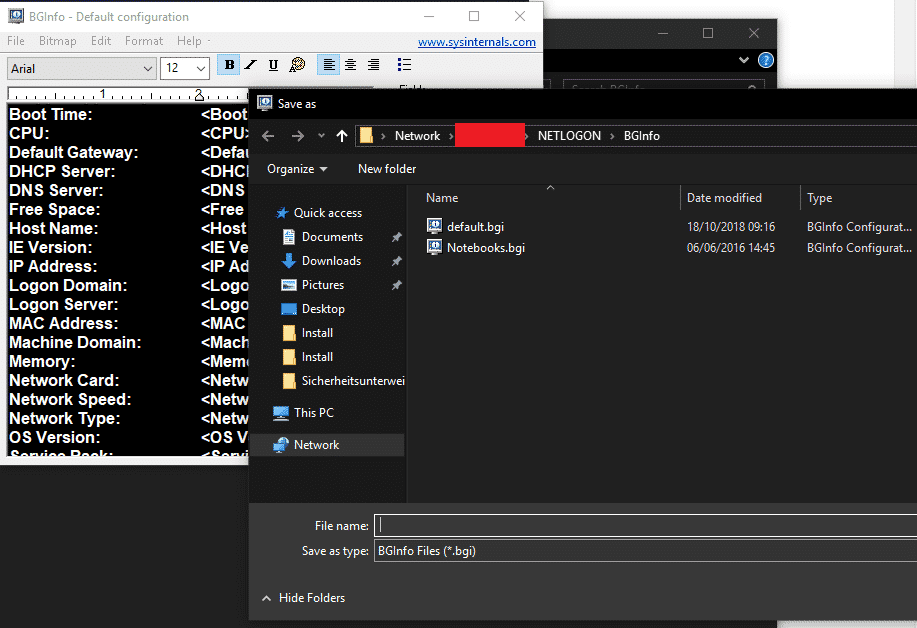Click the folder icon in address bar

pyautogui.click(x=366, y=136)
